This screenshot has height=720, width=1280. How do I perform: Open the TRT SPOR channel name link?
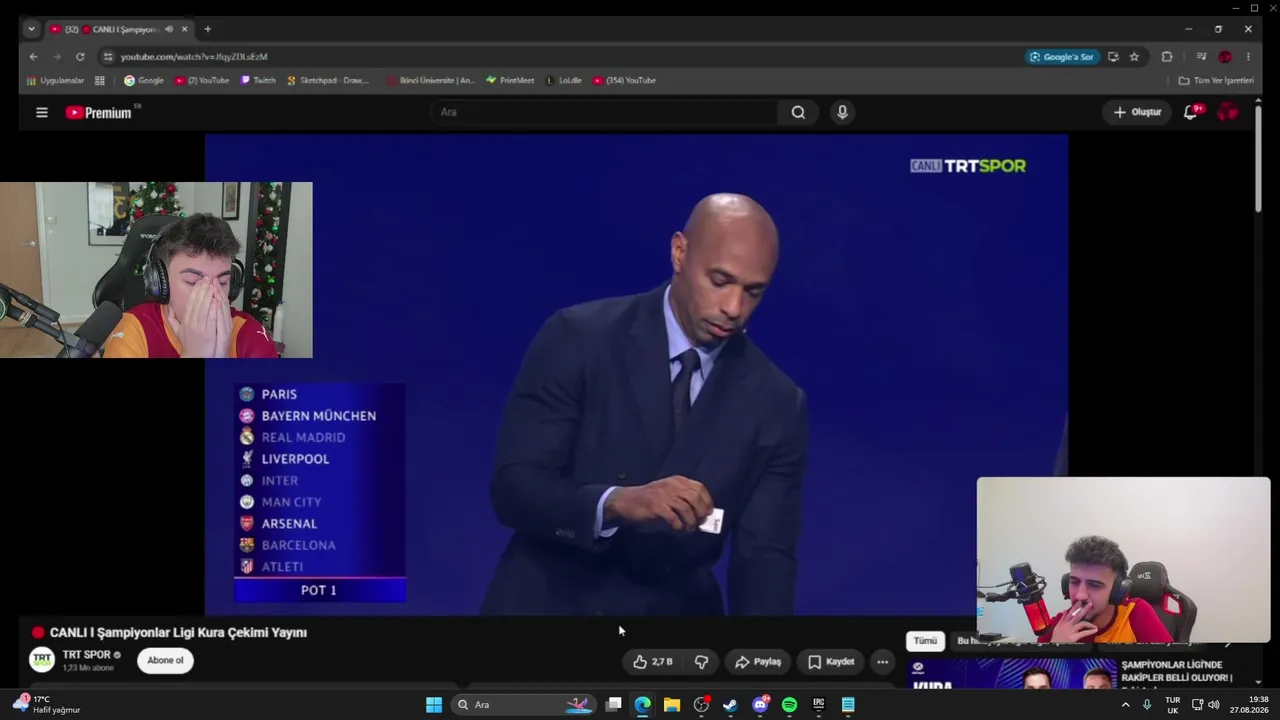[87, 655]
